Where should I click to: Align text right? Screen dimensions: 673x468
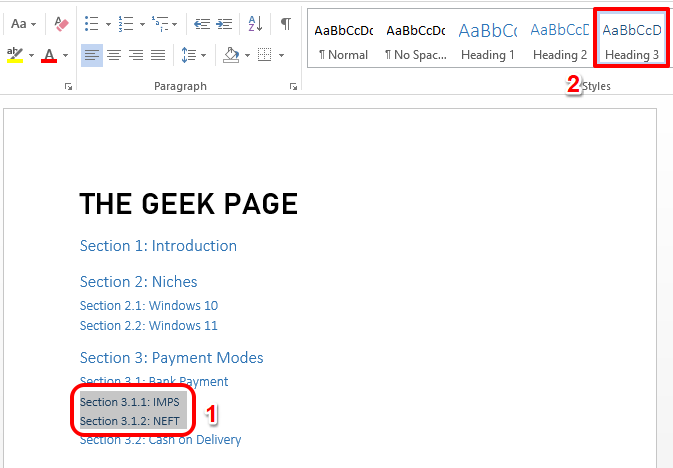pyautogui.click(x=136, y=55)
